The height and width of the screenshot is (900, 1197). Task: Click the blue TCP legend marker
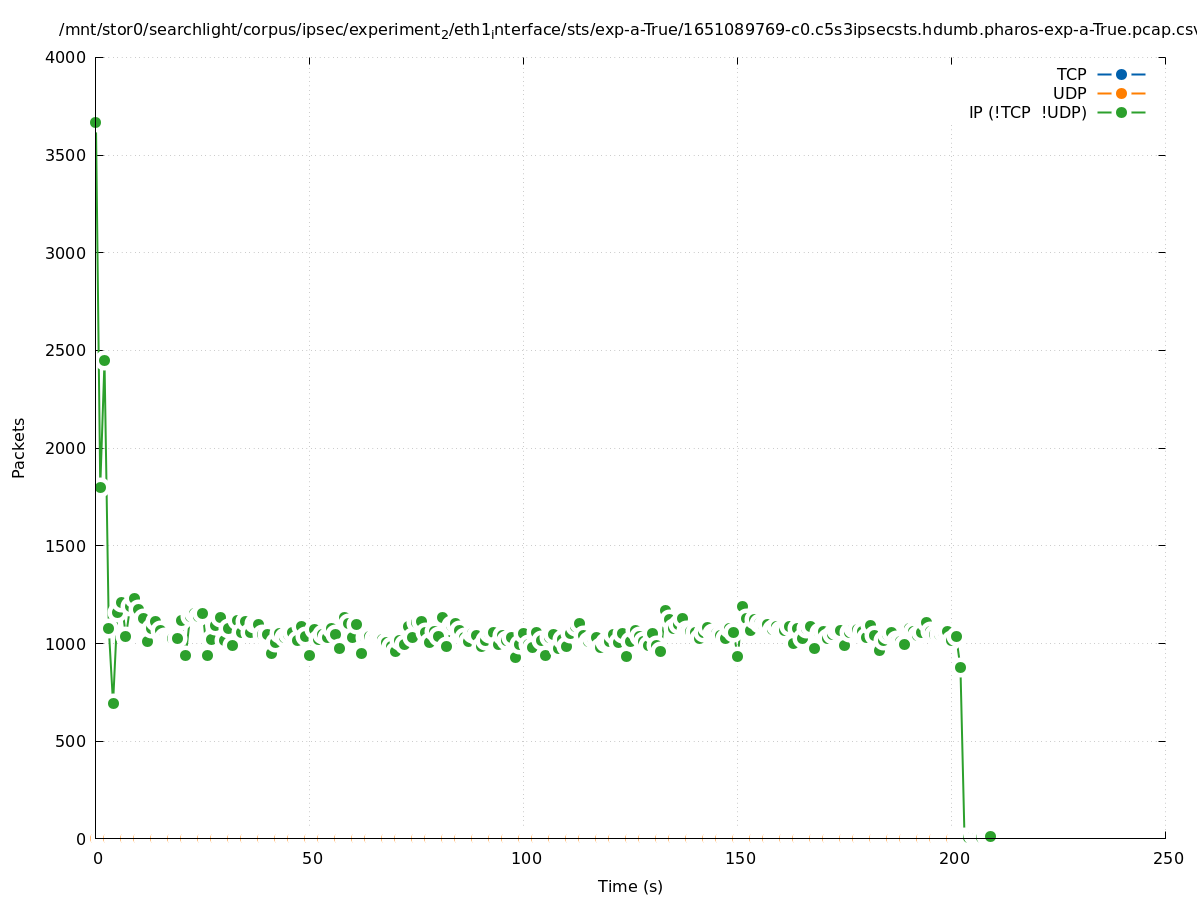click(x=1121, y=74)
